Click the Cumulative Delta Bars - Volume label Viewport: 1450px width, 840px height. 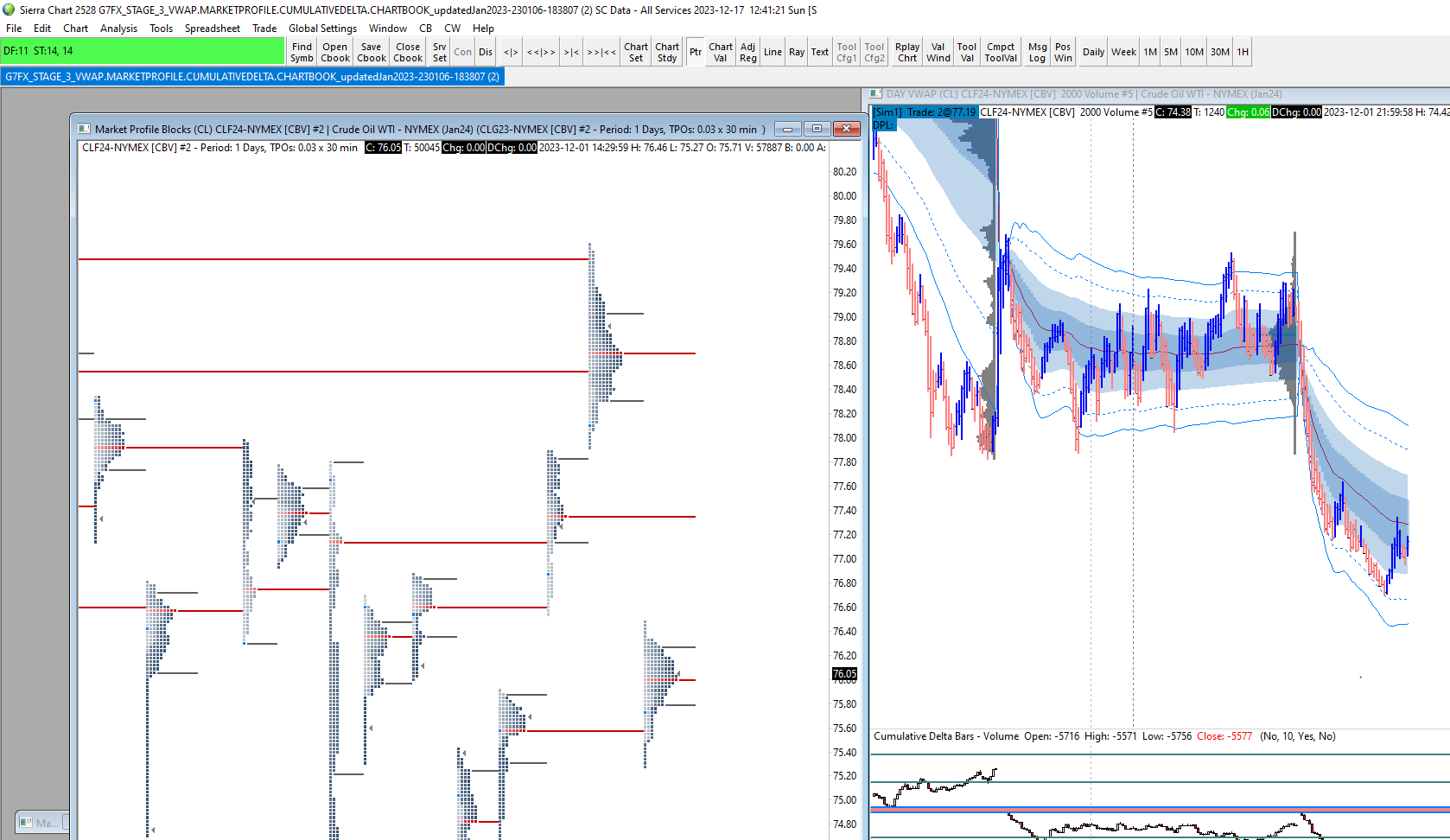pos(946,736)
